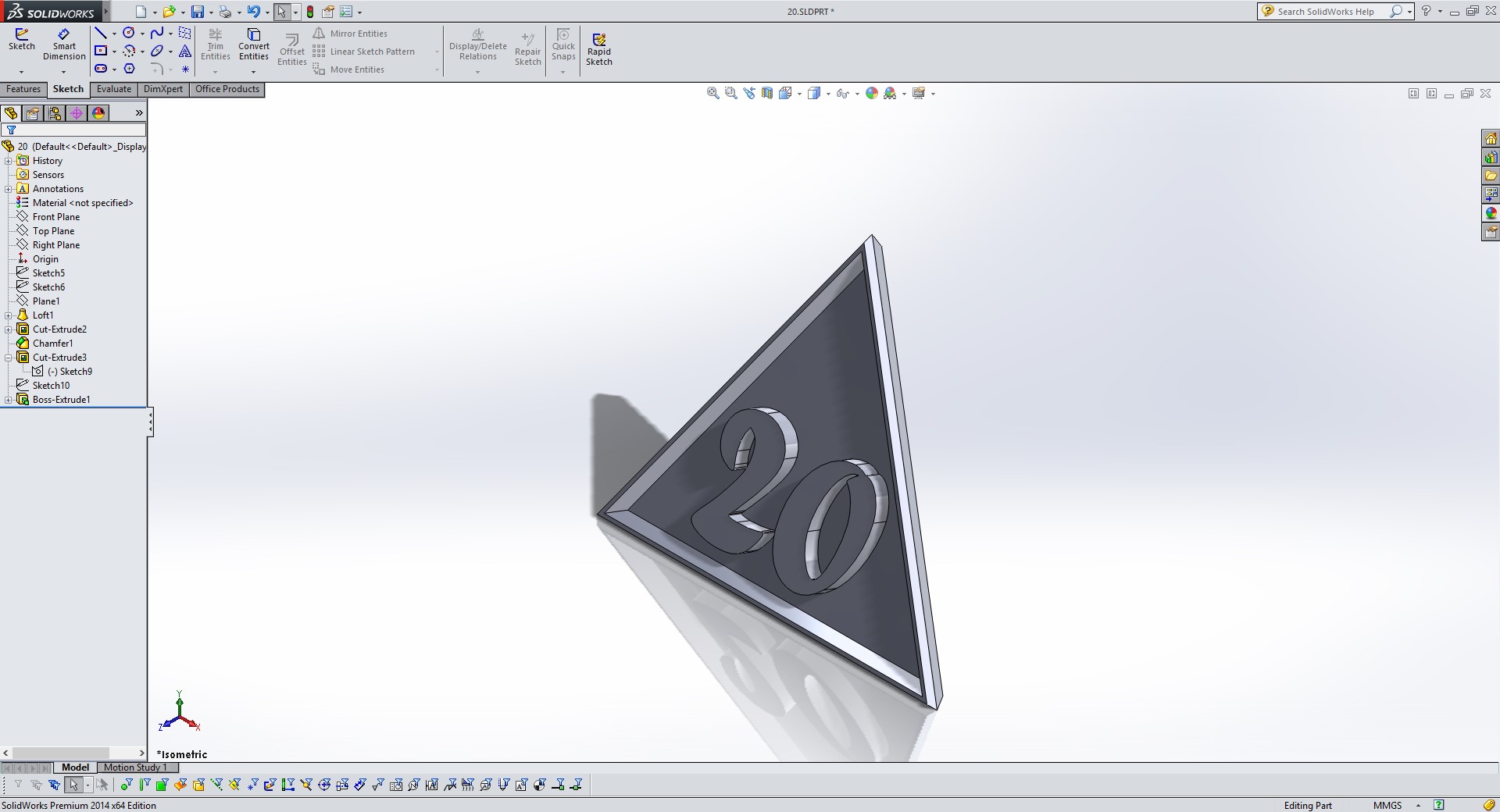
Task: Click the Sketch10 tree item
Action: coord(51,386)
